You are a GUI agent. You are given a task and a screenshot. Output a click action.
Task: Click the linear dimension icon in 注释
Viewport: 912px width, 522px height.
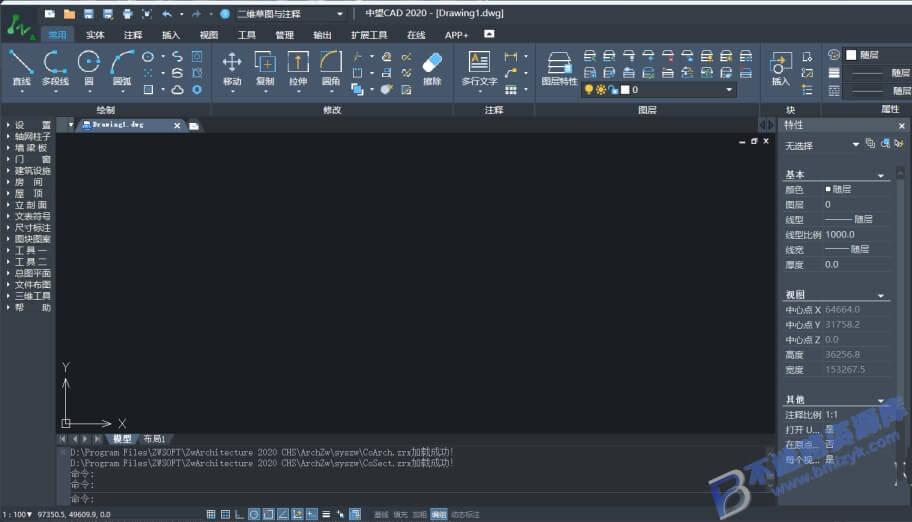(511, 56)
